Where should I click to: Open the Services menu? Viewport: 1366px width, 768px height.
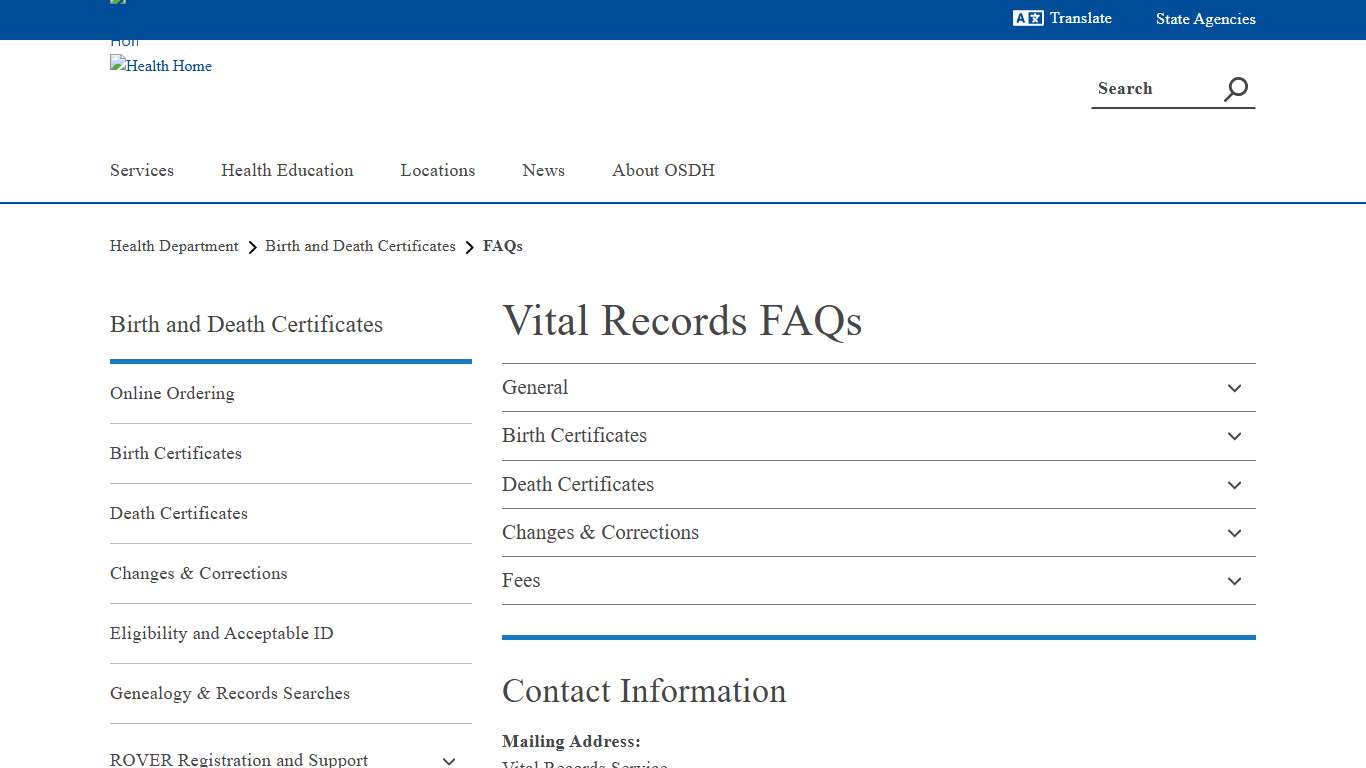click(141, 171)
